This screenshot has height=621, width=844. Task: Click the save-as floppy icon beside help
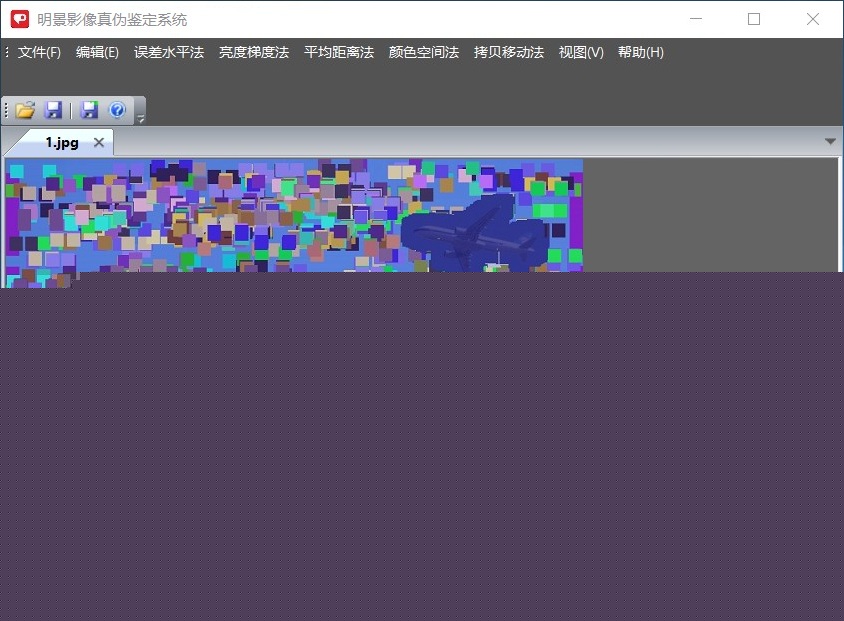89,110
